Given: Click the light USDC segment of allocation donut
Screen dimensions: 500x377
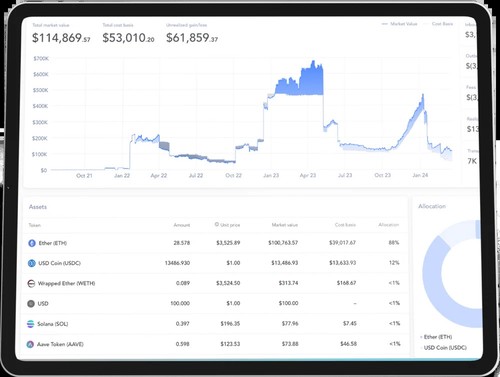Looking at the screenshot, I should tap(458, 233).
